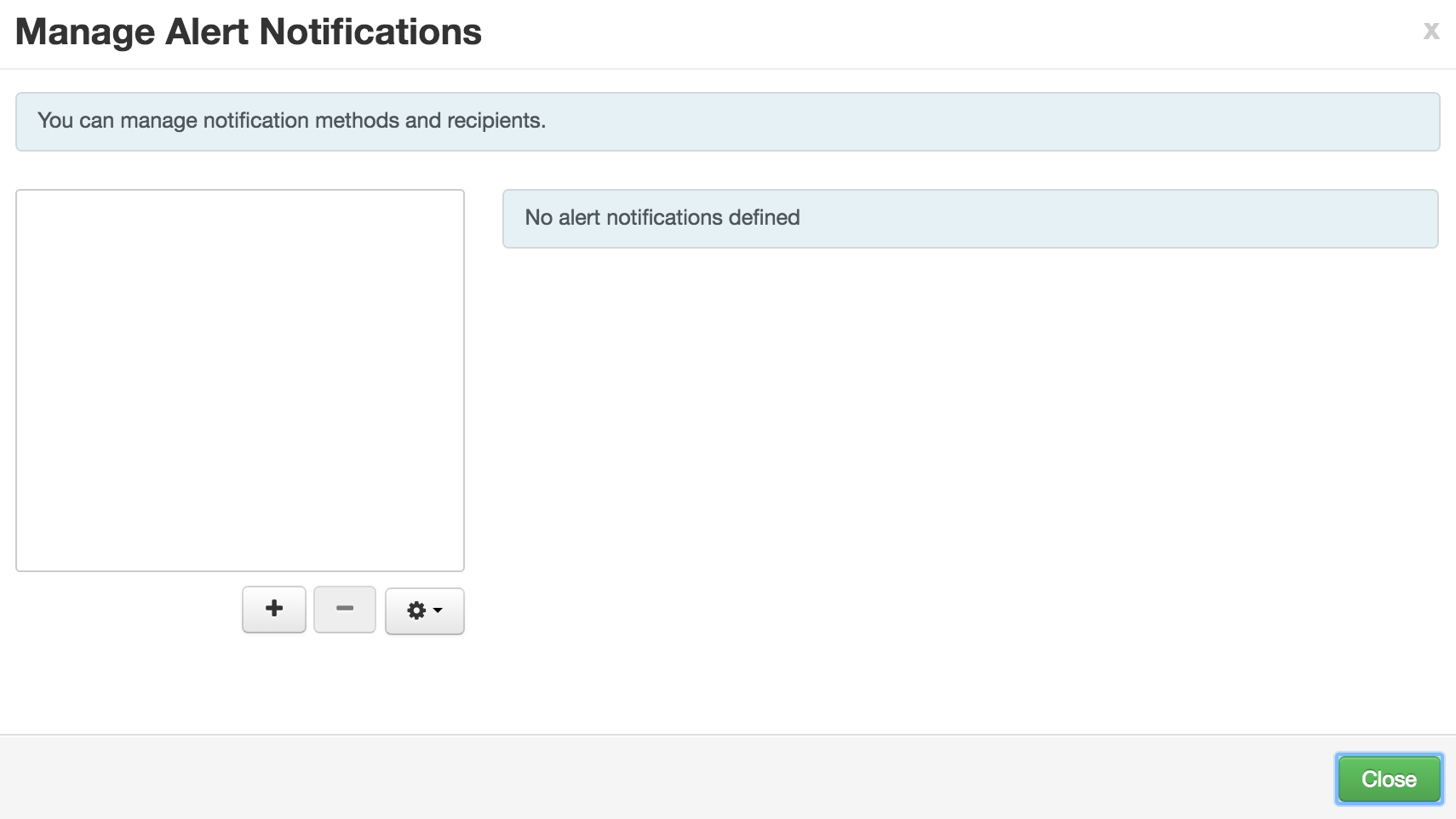1456x819 pixels.
Task: Expand the gear dropdown arrow
Action: [x=436, y=610]
